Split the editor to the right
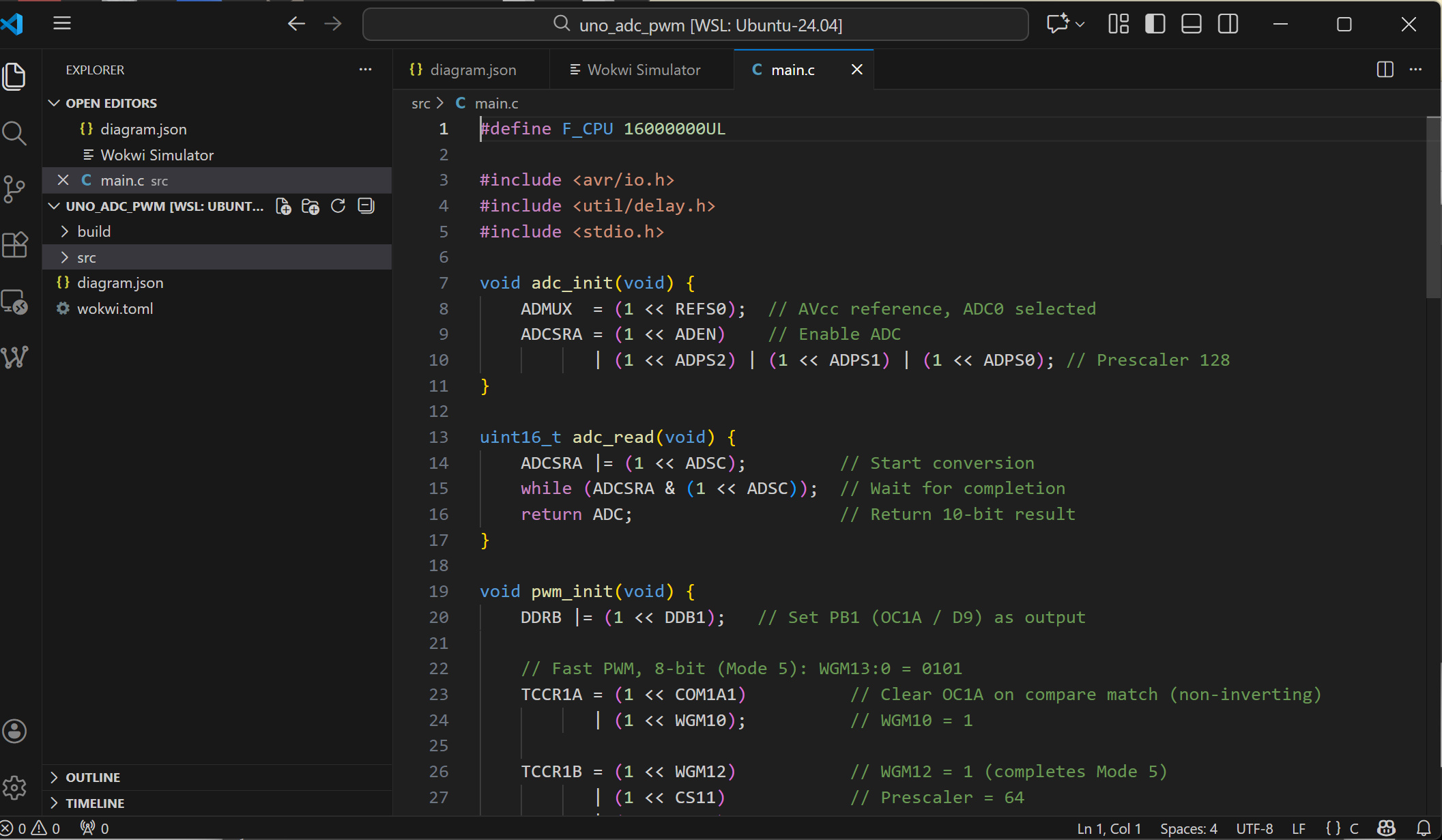 click(x=1385, y=70)
